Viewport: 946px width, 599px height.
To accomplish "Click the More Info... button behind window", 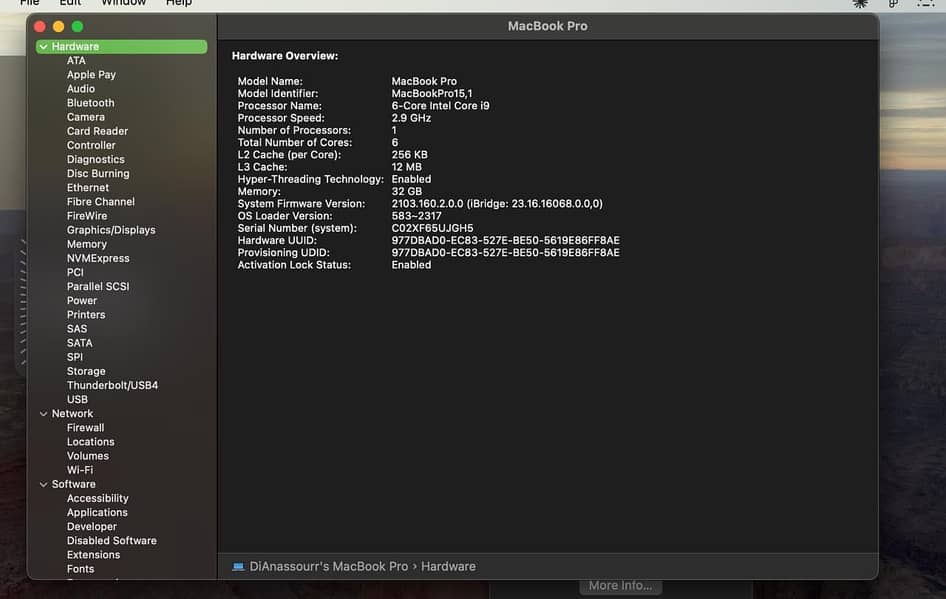I will pos(620,586).
